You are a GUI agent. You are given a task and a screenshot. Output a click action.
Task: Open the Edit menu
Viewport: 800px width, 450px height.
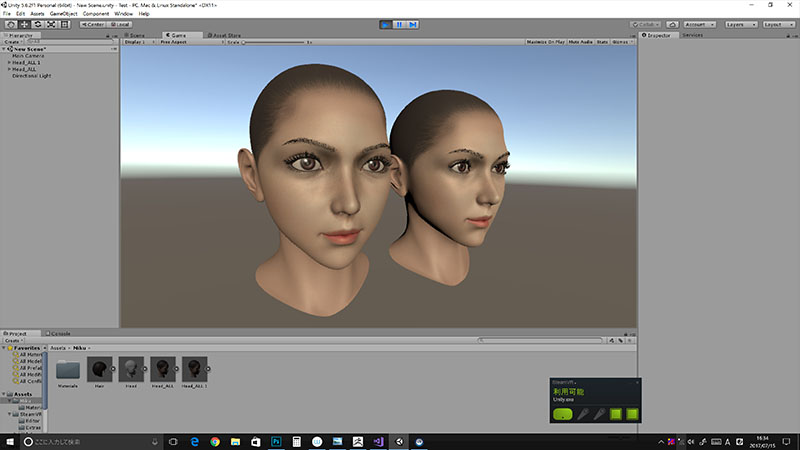[20, 14]
